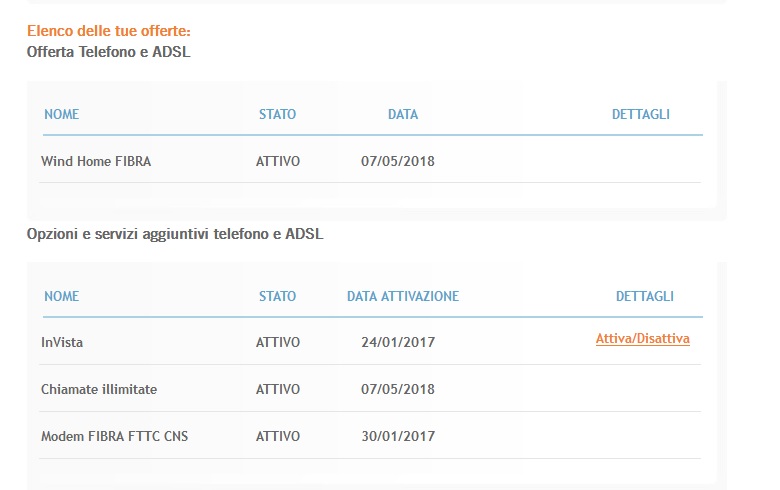Click the InVista option name

pos(62,342)
